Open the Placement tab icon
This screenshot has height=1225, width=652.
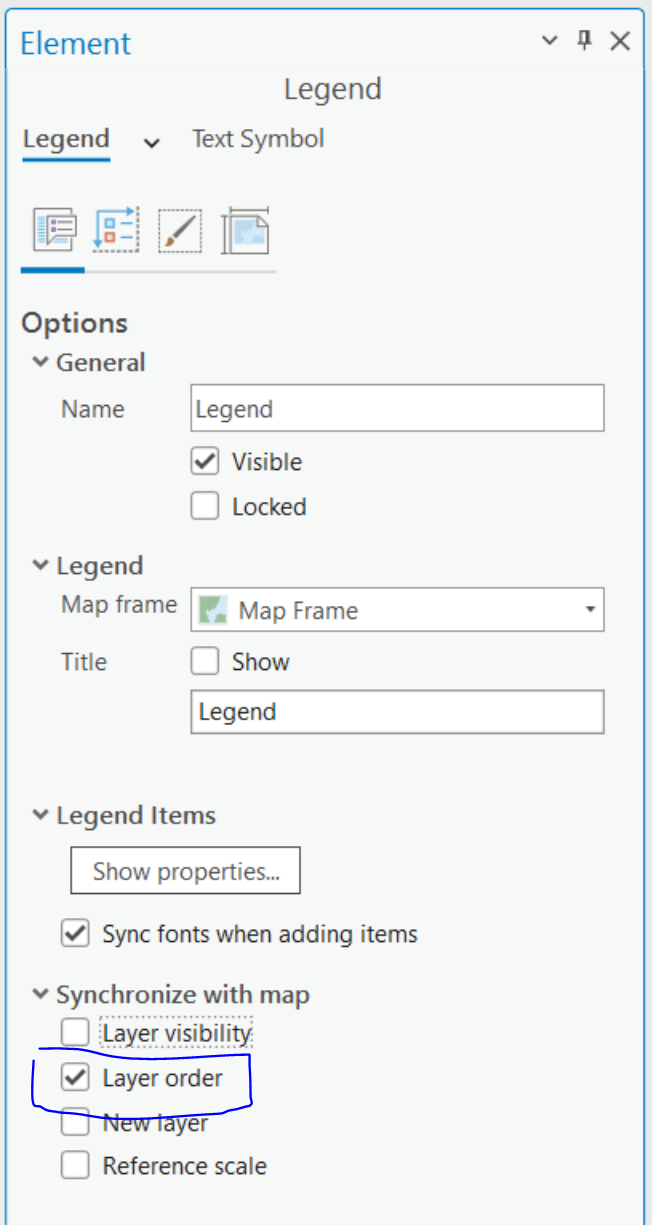245,232
